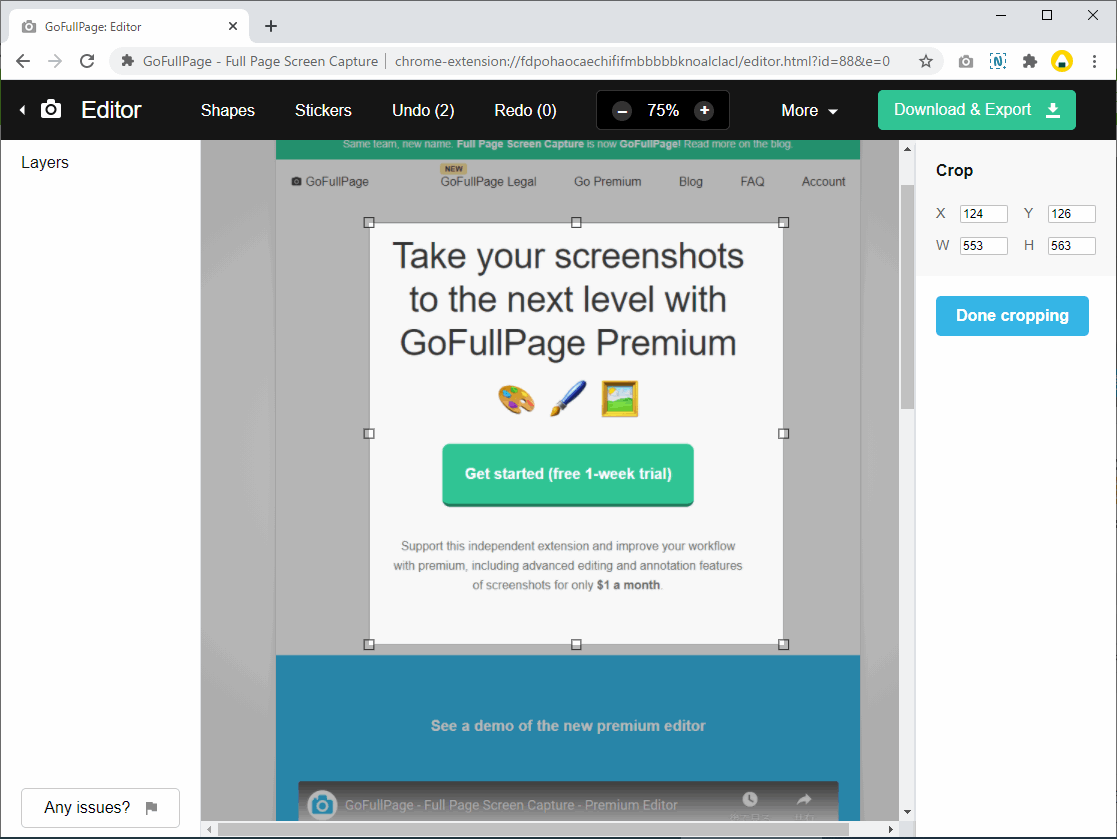Click the flag icon in Any issues
1117x839 pixels.
151,808
